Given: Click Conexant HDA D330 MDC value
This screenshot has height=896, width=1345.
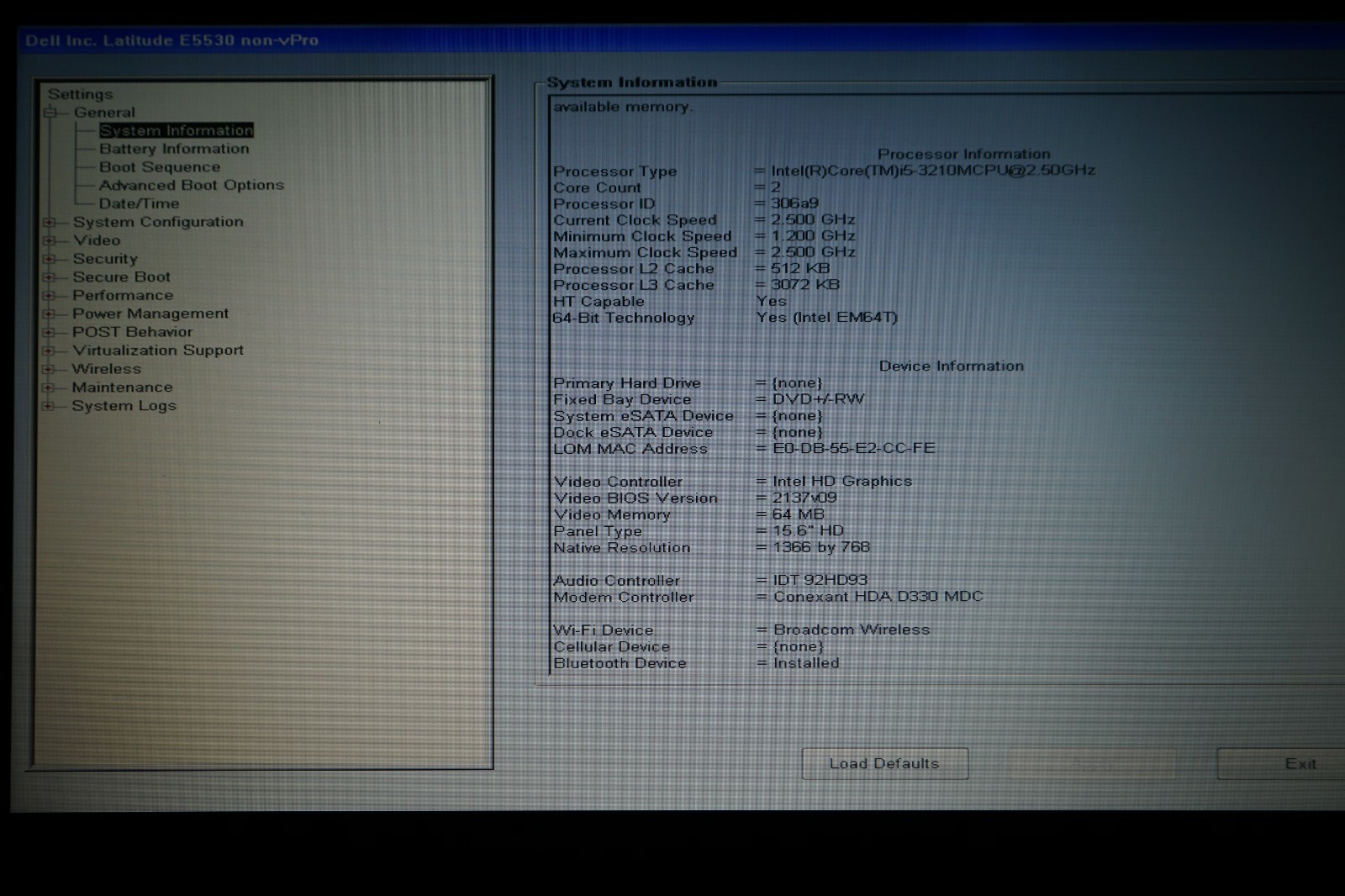Looking at the screenshot, I should point(878,597).
